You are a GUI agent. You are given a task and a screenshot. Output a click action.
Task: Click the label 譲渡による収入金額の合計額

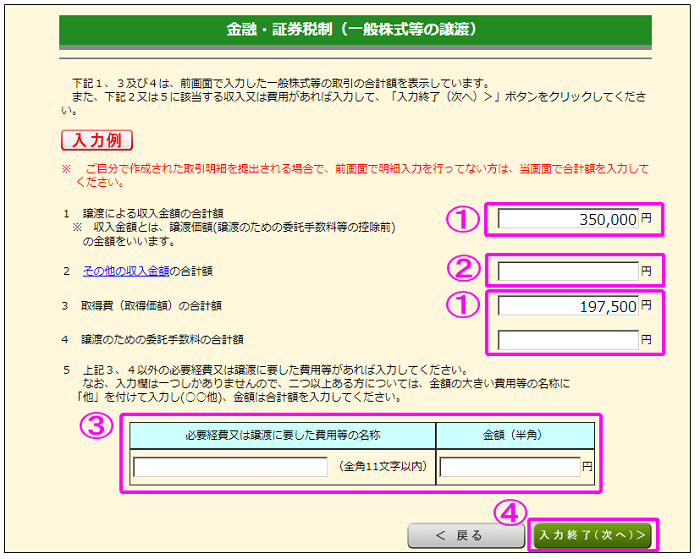pos(153,213)
